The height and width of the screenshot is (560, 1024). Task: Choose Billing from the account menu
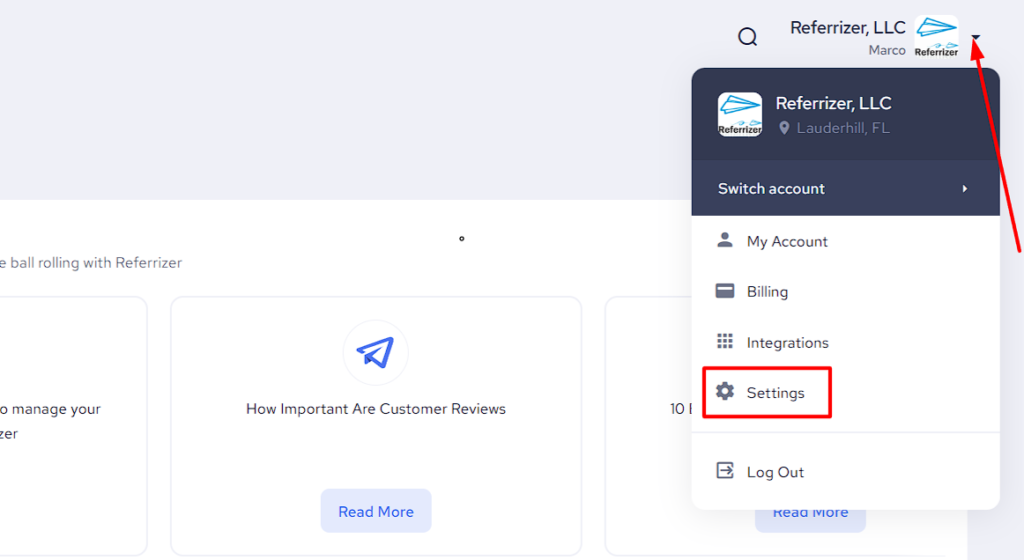coord(767,292)
